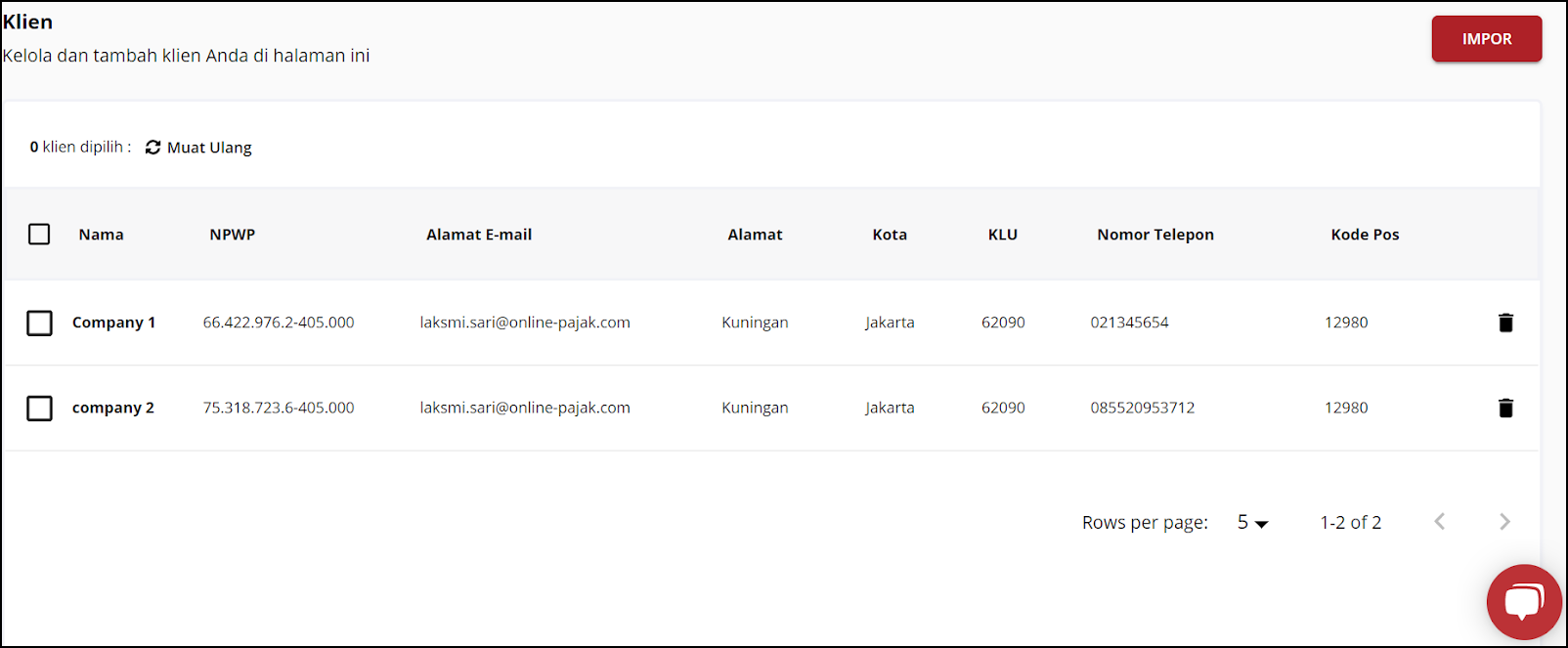The height and width of the screenshot is (648, 1568).
Task: Select the company 2 checkbox
Action: click(39, 408)
